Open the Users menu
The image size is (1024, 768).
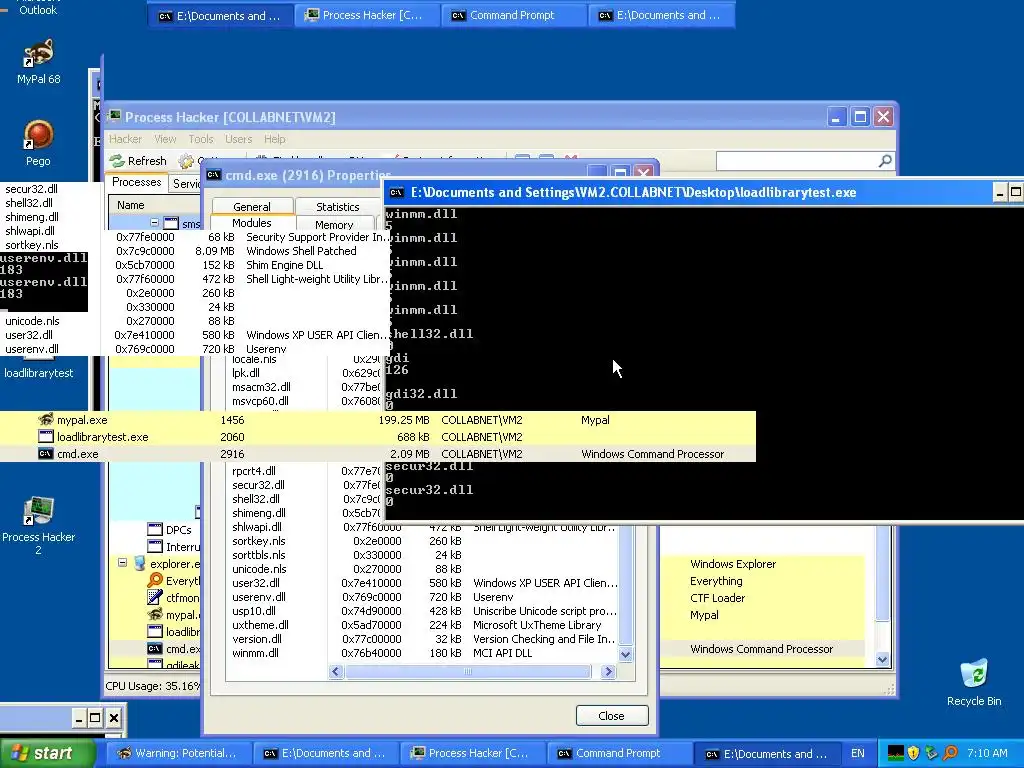[238, 139]
